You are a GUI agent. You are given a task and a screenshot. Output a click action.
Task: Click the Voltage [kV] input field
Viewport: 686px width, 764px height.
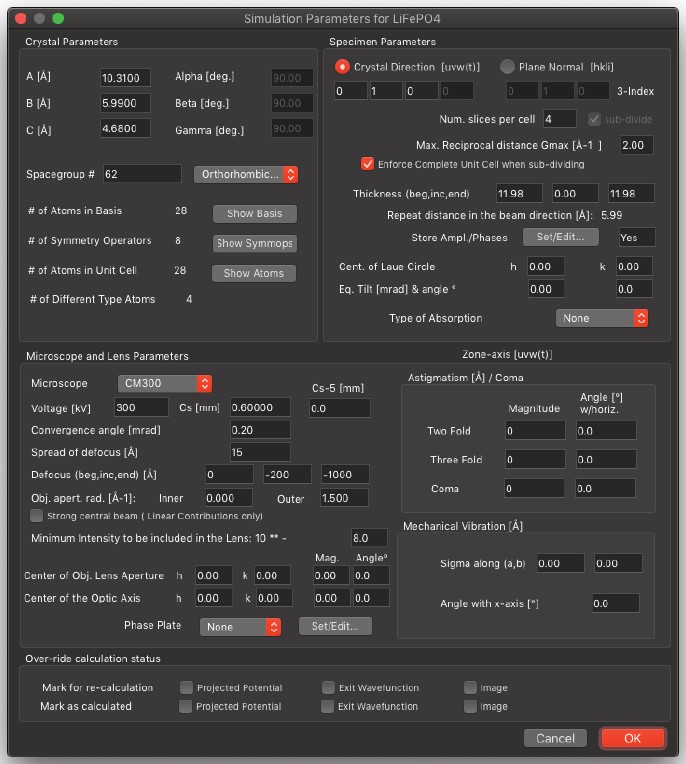pyautogui.click(x=141, y=407)
